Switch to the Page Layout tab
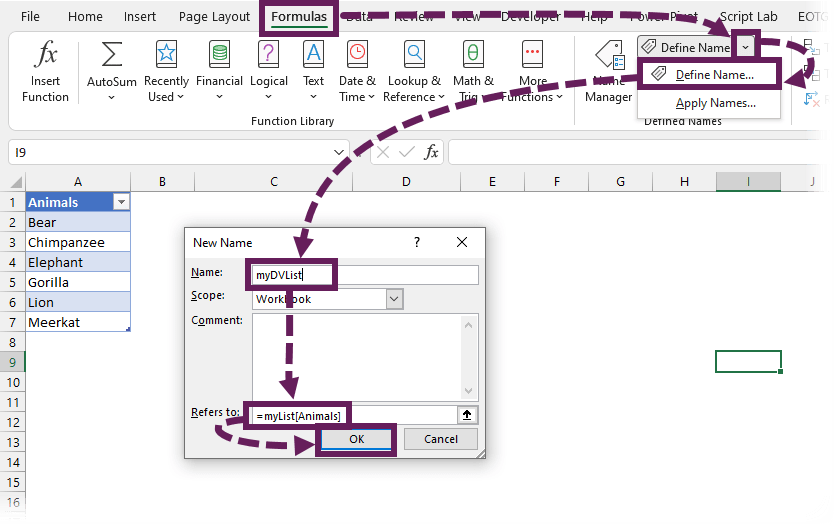The width and height of the screenshot is (835, 525). (x=214, y=17)
